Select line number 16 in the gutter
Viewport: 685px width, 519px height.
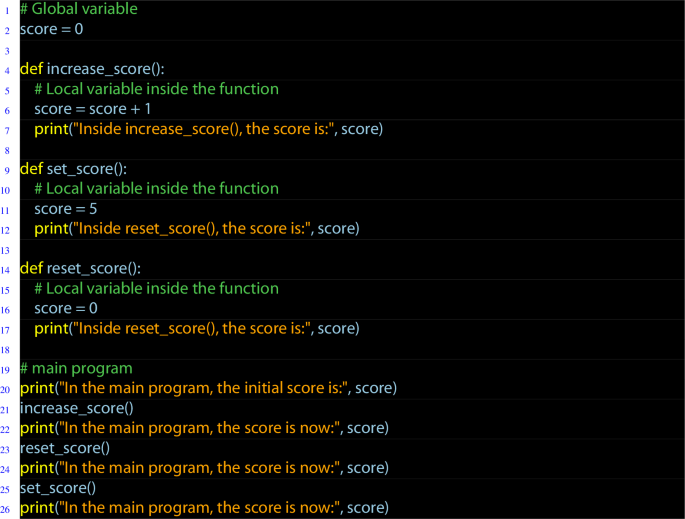click(6, 310)
